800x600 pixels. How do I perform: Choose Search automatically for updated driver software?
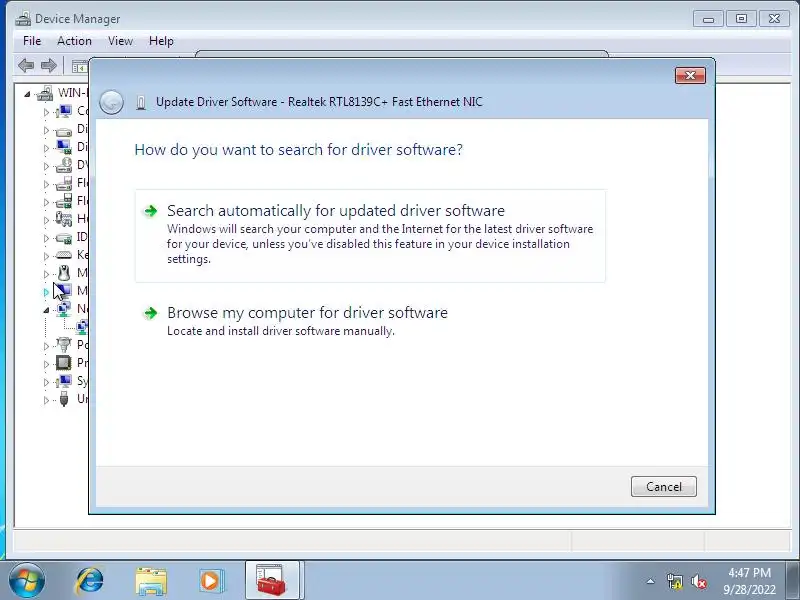[370, 236]
